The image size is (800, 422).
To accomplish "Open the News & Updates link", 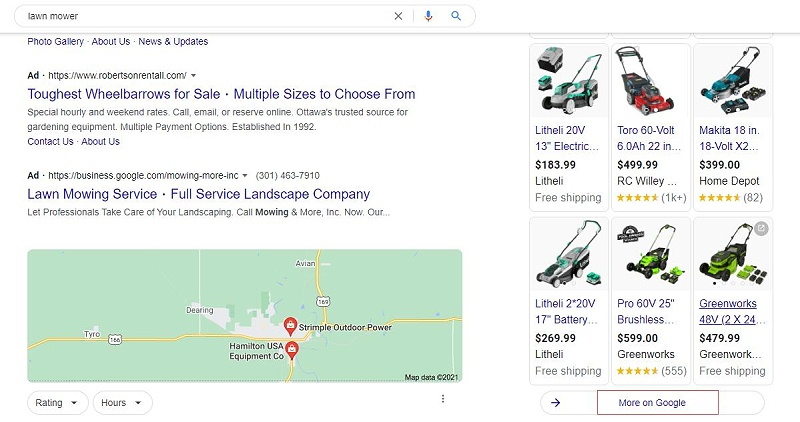I will coord(173,42).
